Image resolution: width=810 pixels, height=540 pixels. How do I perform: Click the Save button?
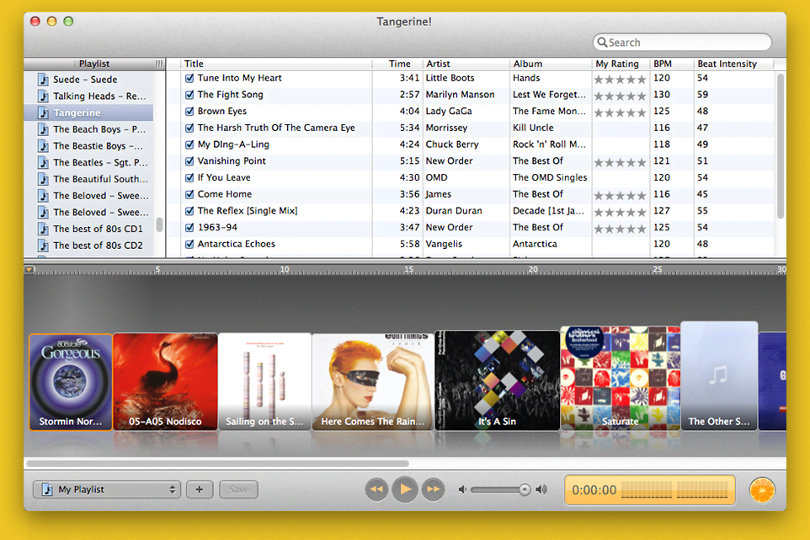(238, 489)
